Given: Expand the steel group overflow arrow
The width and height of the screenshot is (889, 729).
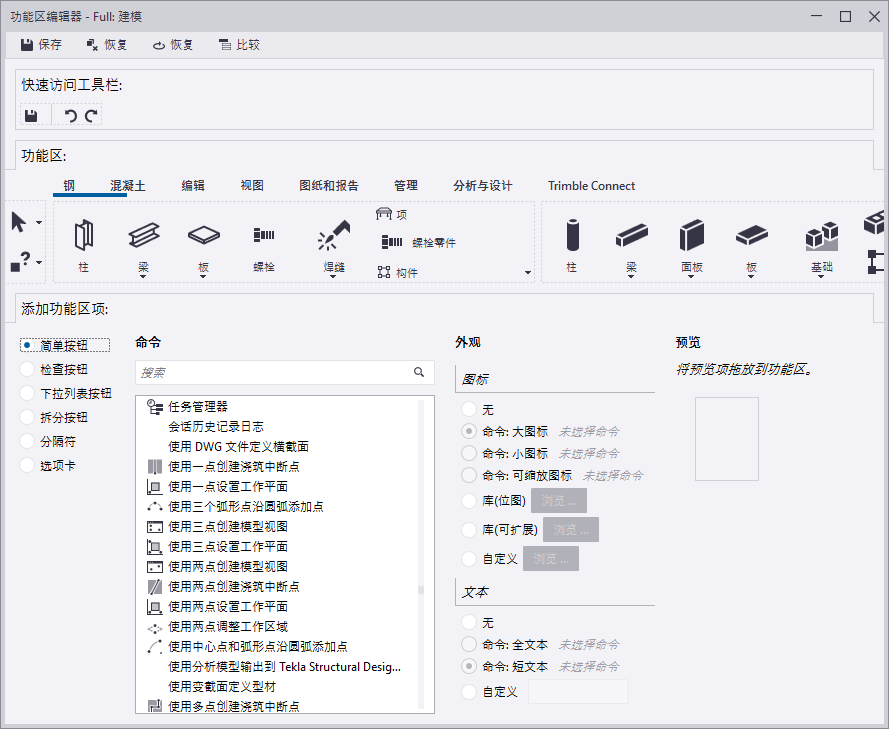Looking at the screenshot, I should (x=528, y=272).
